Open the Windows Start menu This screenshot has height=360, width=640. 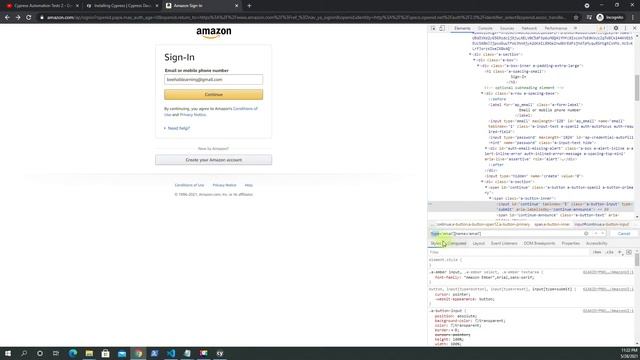coord(8,353)
